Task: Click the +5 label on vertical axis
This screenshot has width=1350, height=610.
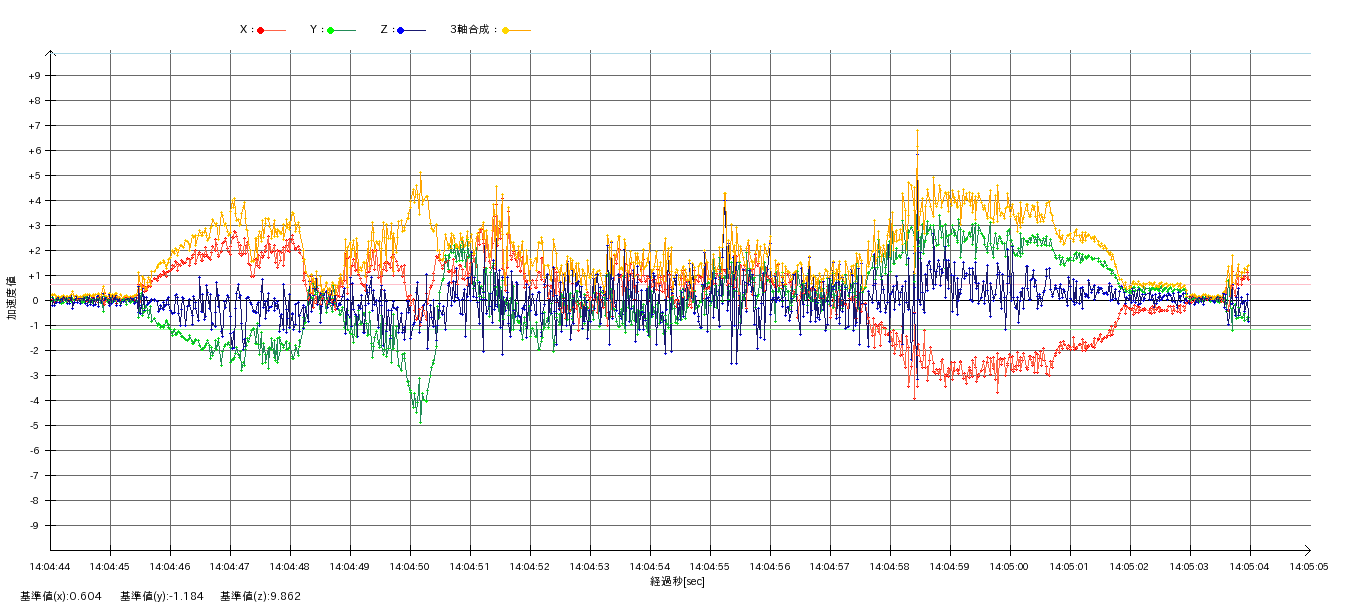Action: tap(34, 176)
